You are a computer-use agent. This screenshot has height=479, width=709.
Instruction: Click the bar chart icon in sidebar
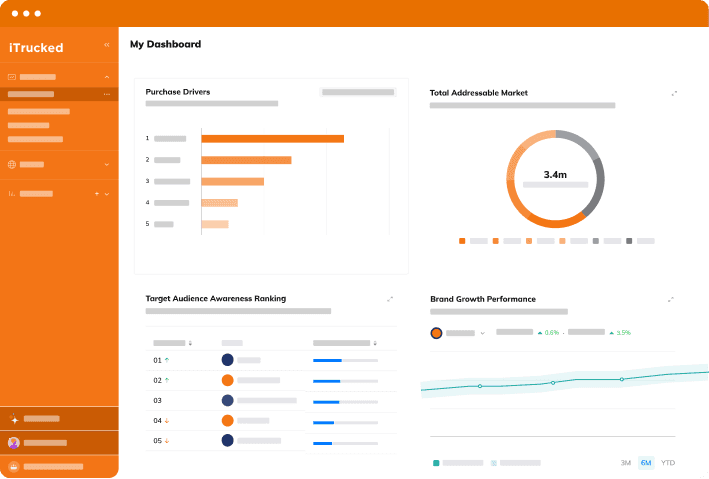click(12, 194)
